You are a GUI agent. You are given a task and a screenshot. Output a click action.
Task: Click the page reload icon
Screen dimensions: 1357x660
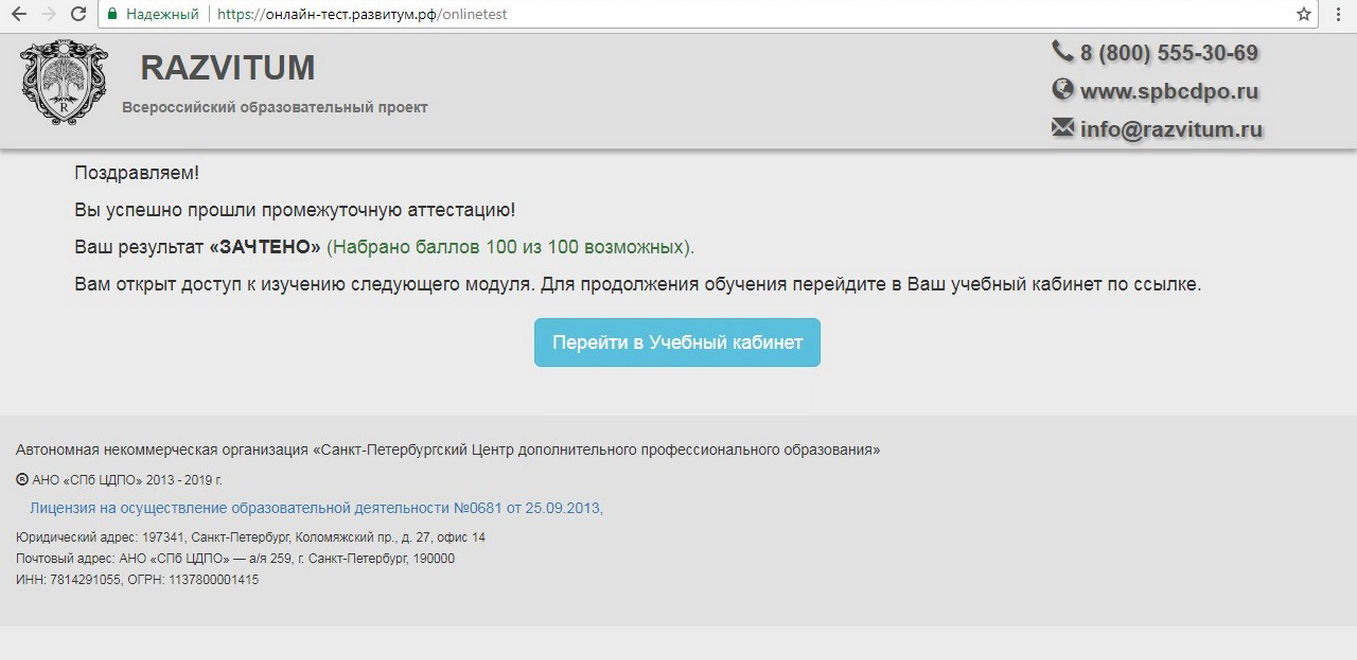(79, 14)
